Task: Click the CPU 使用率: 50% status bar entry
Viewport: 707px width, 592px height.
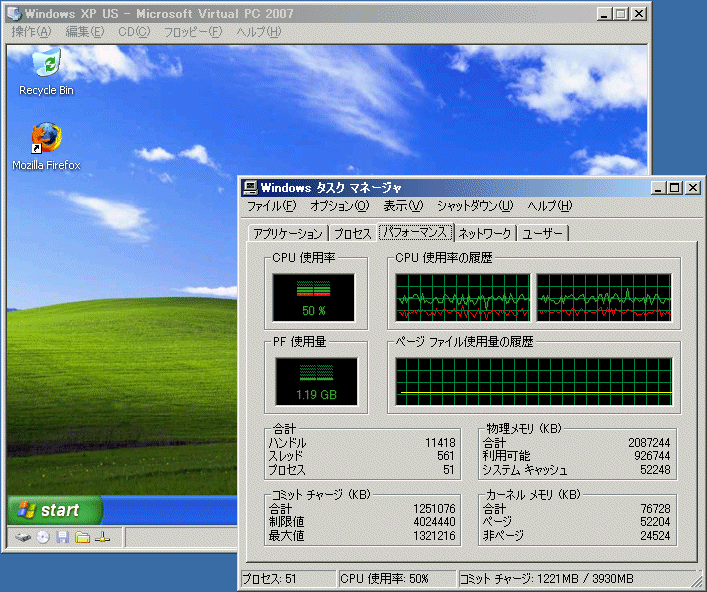Action: coord(397,579)
